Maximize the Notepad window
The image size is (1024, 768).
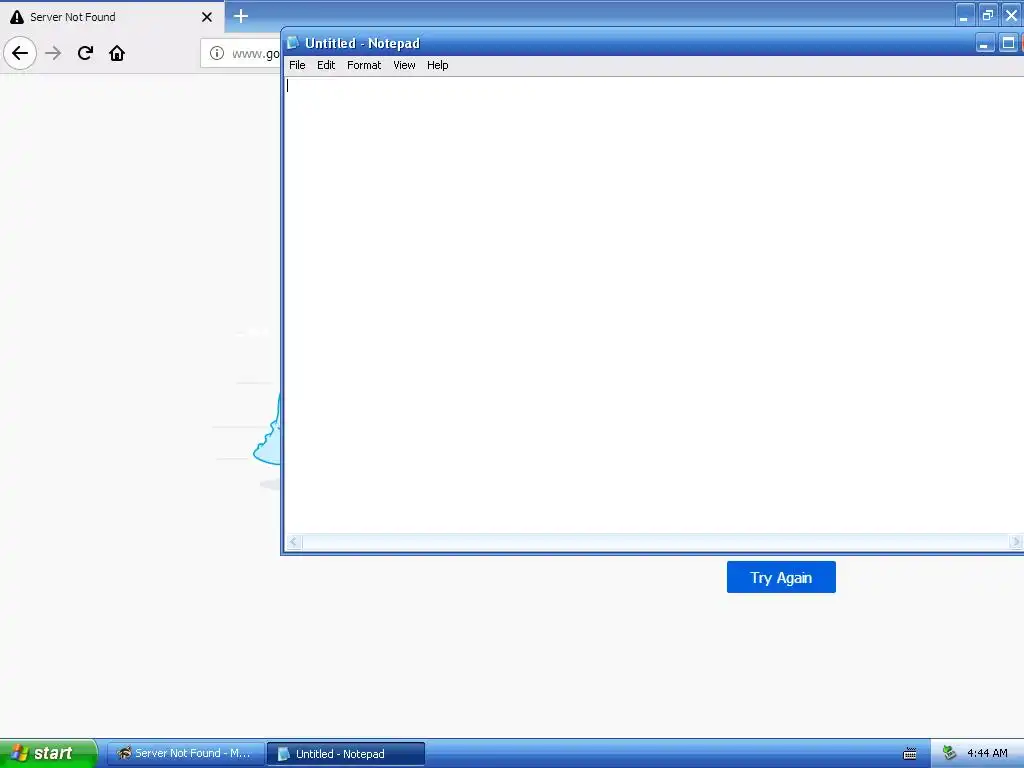(1008, 43)
